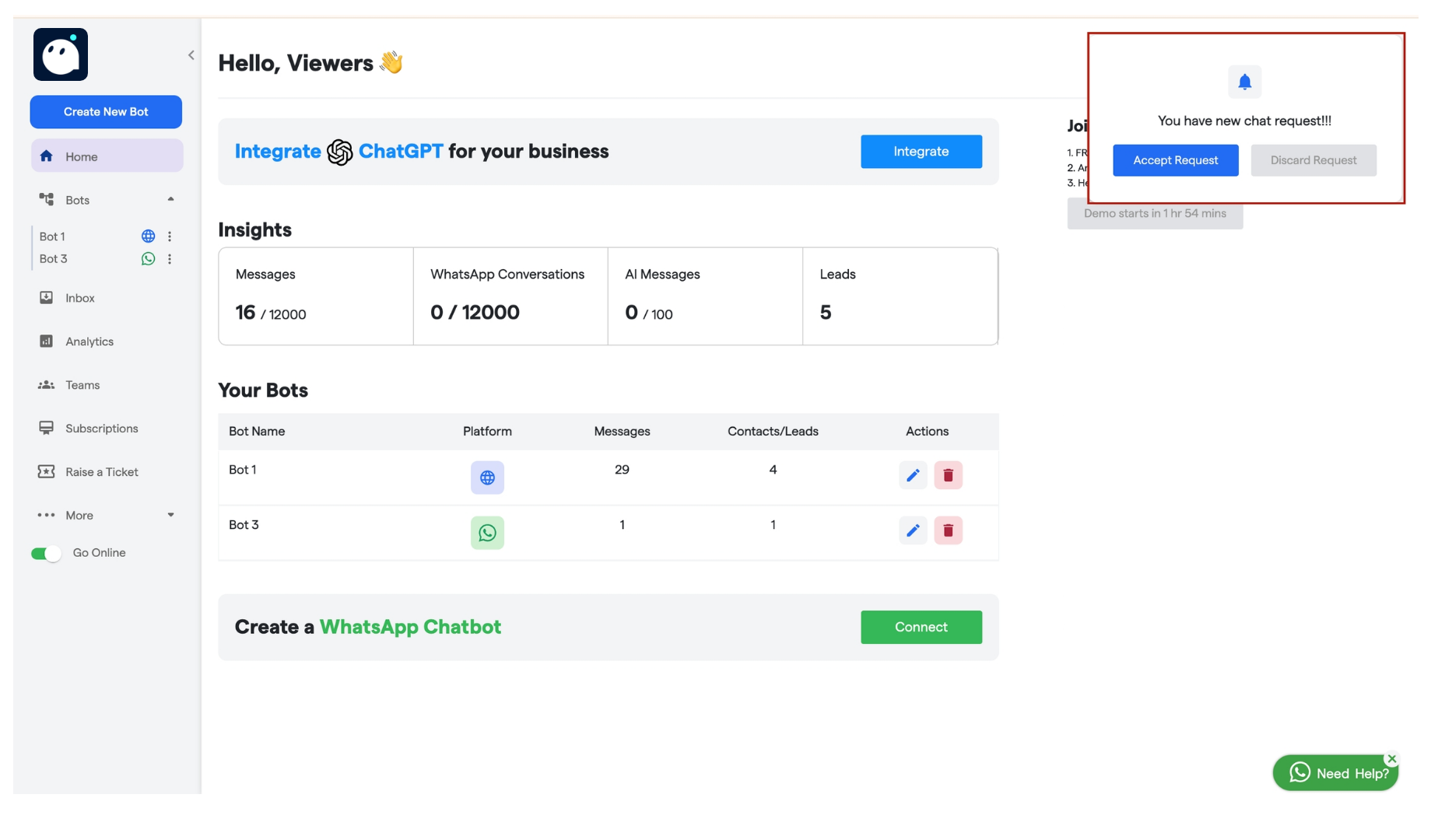Click WhatsApp icon beside sidebar Bot 3
Screen dimensions: 1452x840
point(148,259)
